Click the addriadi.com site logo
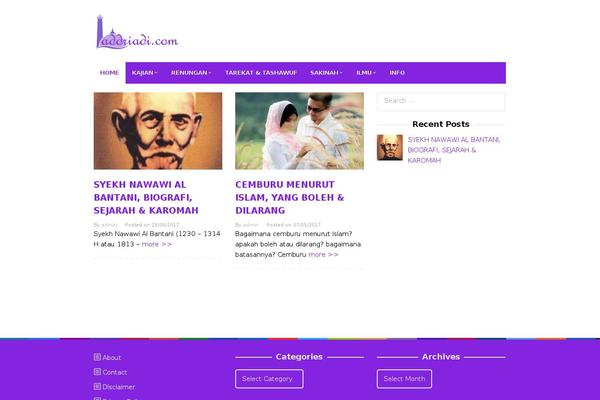The image size is (600, 400). tap(137, 32)
